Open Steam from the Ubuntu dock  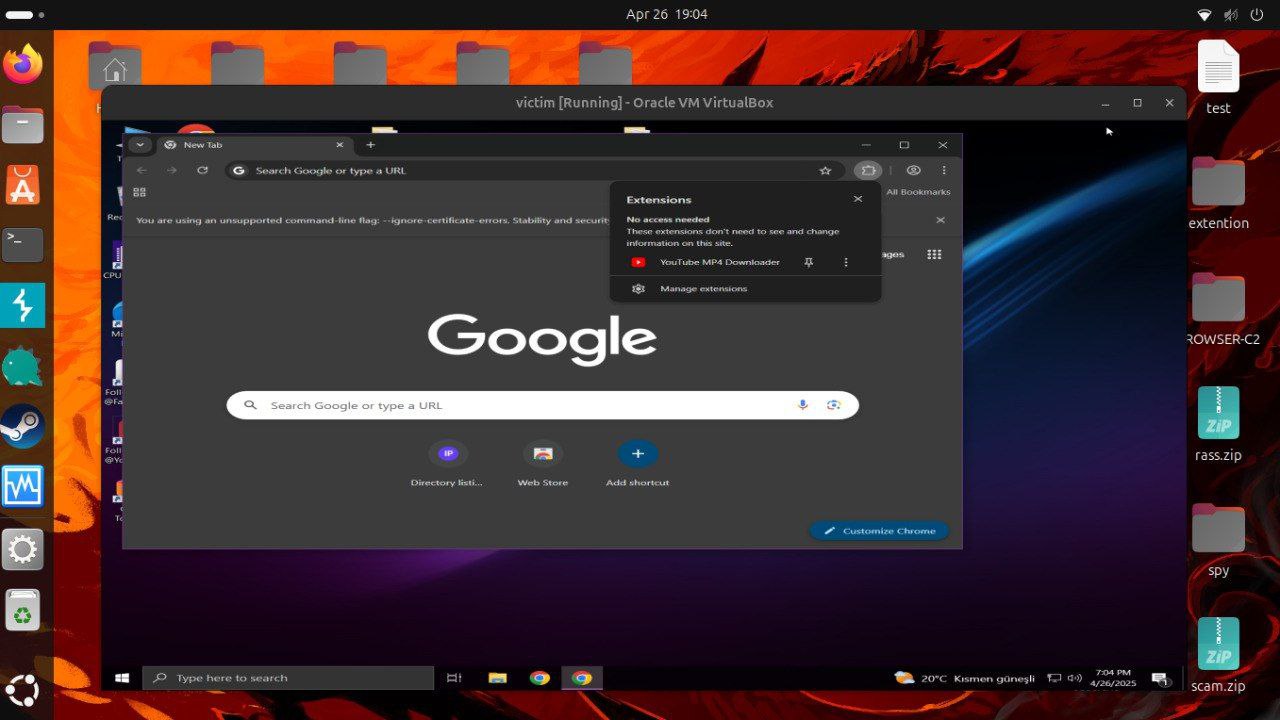coord(23,426)
